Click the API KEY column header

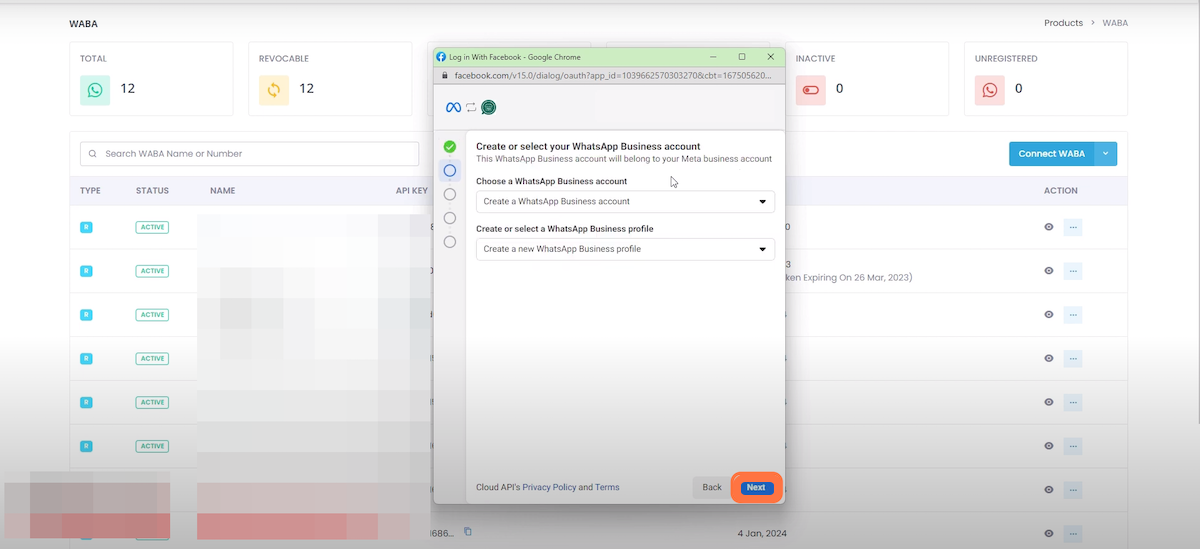[x=412, y=190]
